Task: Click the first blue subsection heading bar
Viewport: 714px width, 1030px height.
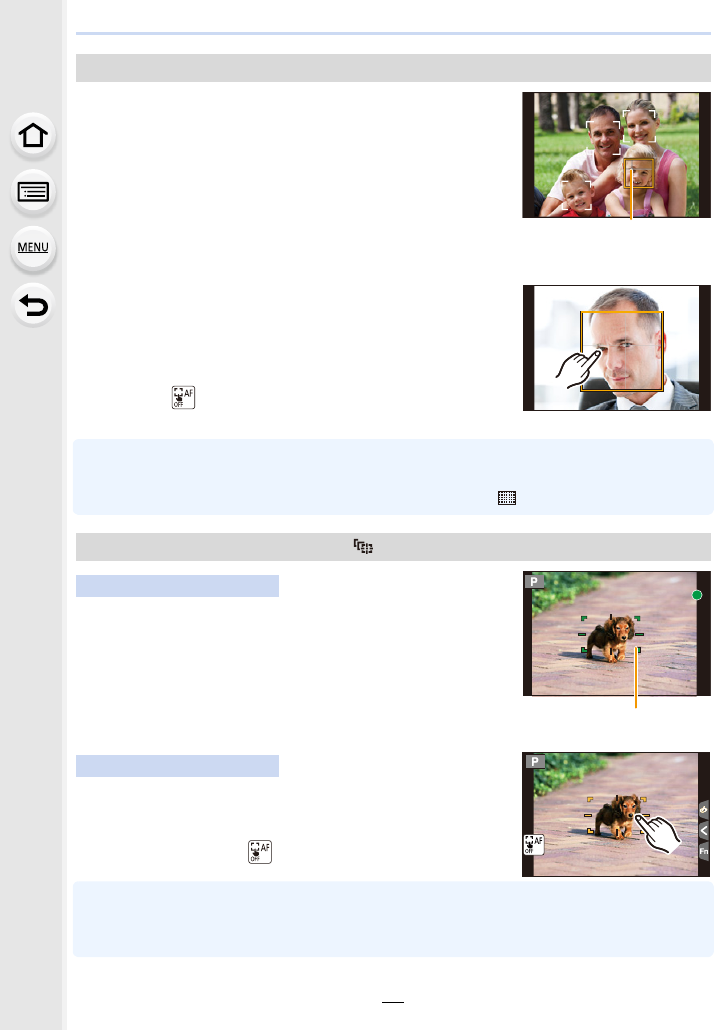Action: coord(177,586)
